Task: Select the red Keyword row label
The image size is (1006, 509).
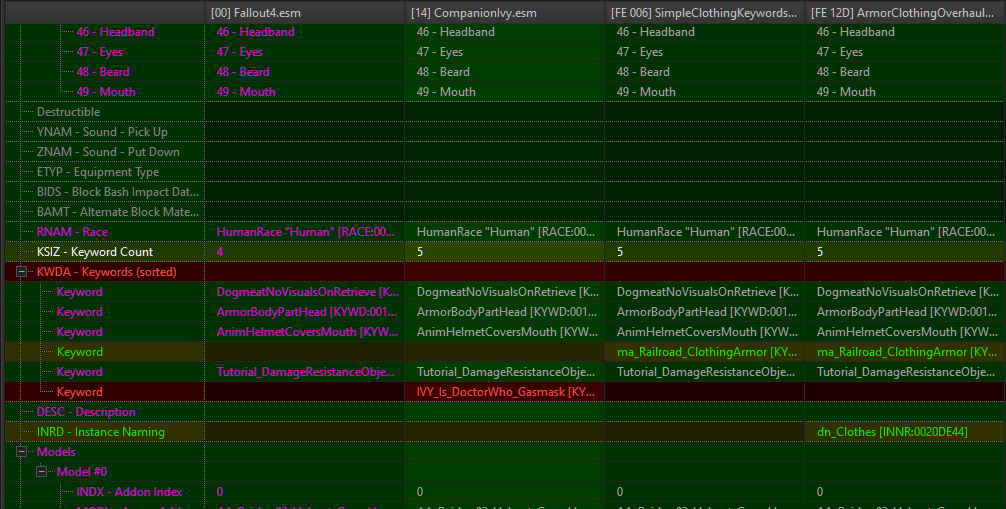Action: [x=80, y=392]
